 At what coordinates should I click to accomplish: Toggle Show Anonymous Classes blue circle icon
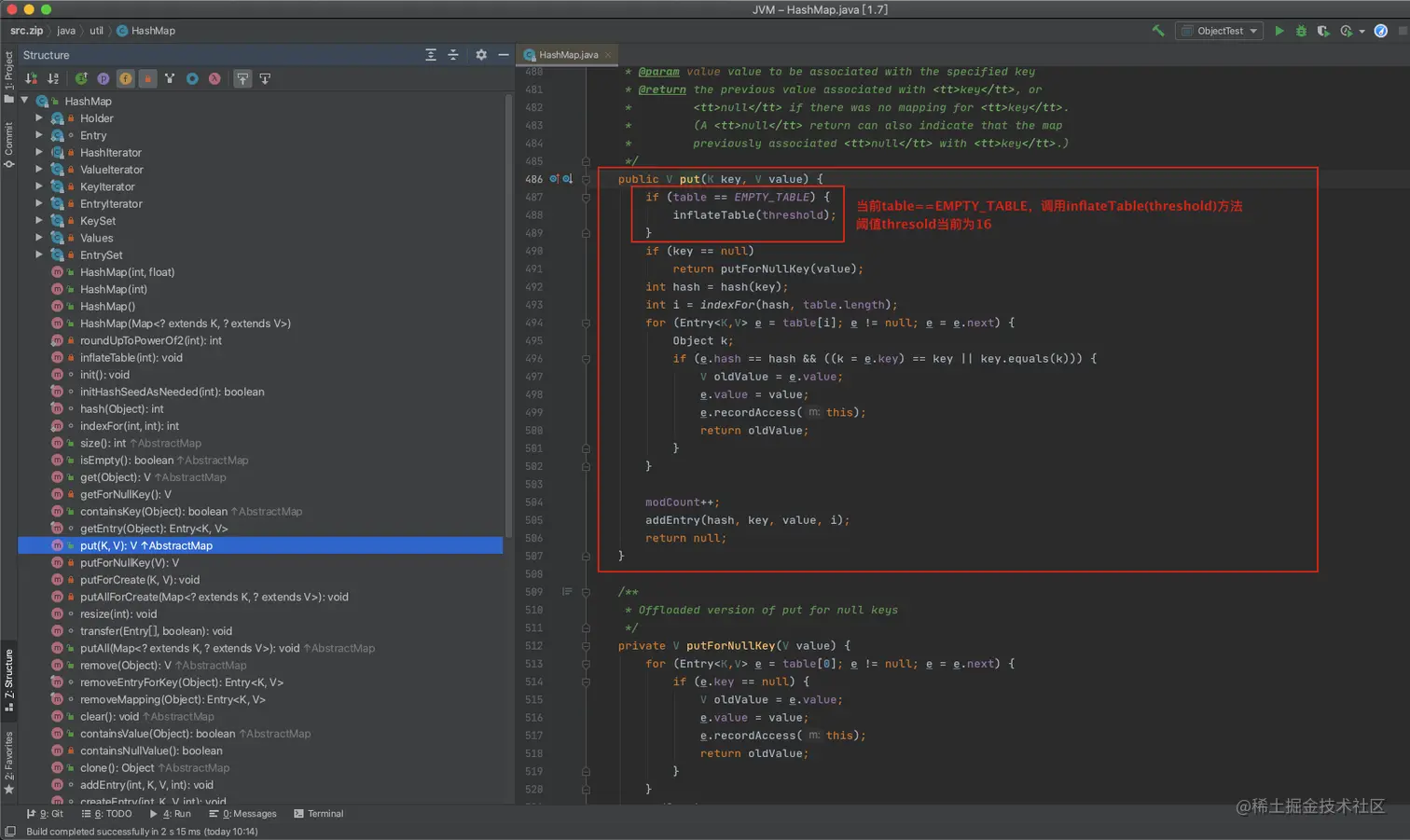tap(192, 78)
